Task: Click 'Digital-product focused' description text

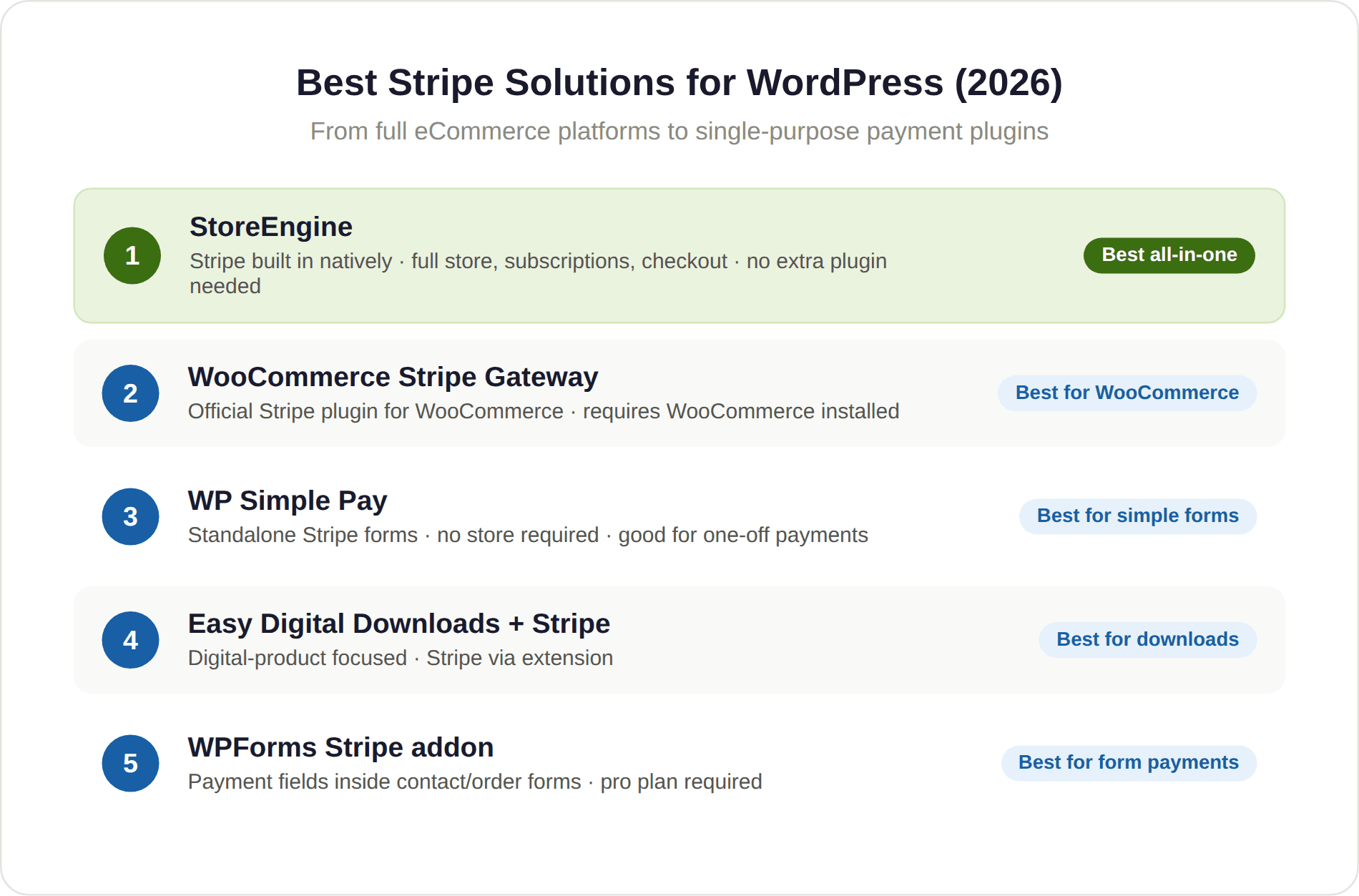Action: [x=401, y=658]
